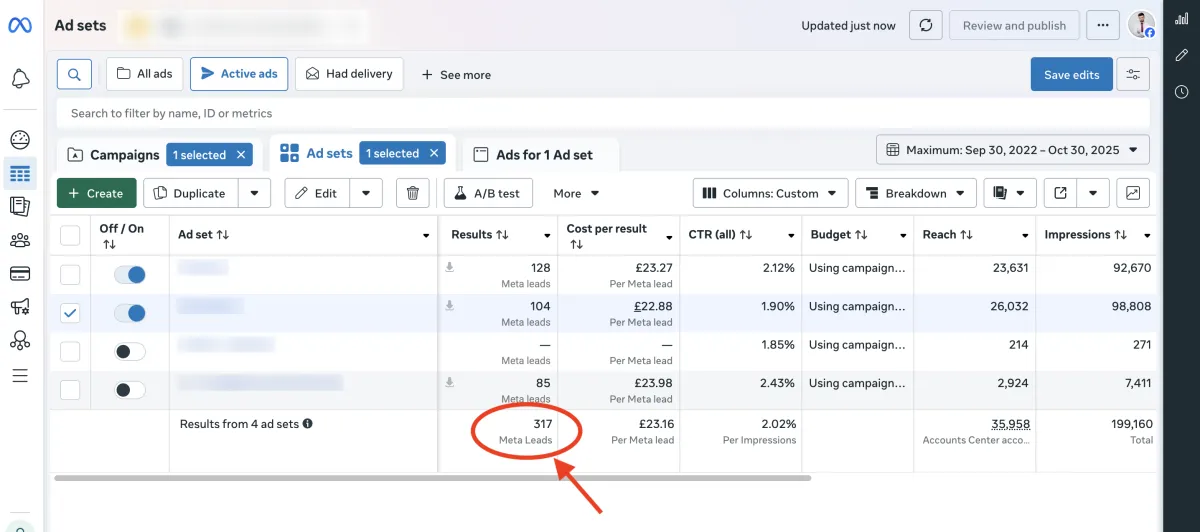Open the billing card icon in sidebar

(20, 273)
